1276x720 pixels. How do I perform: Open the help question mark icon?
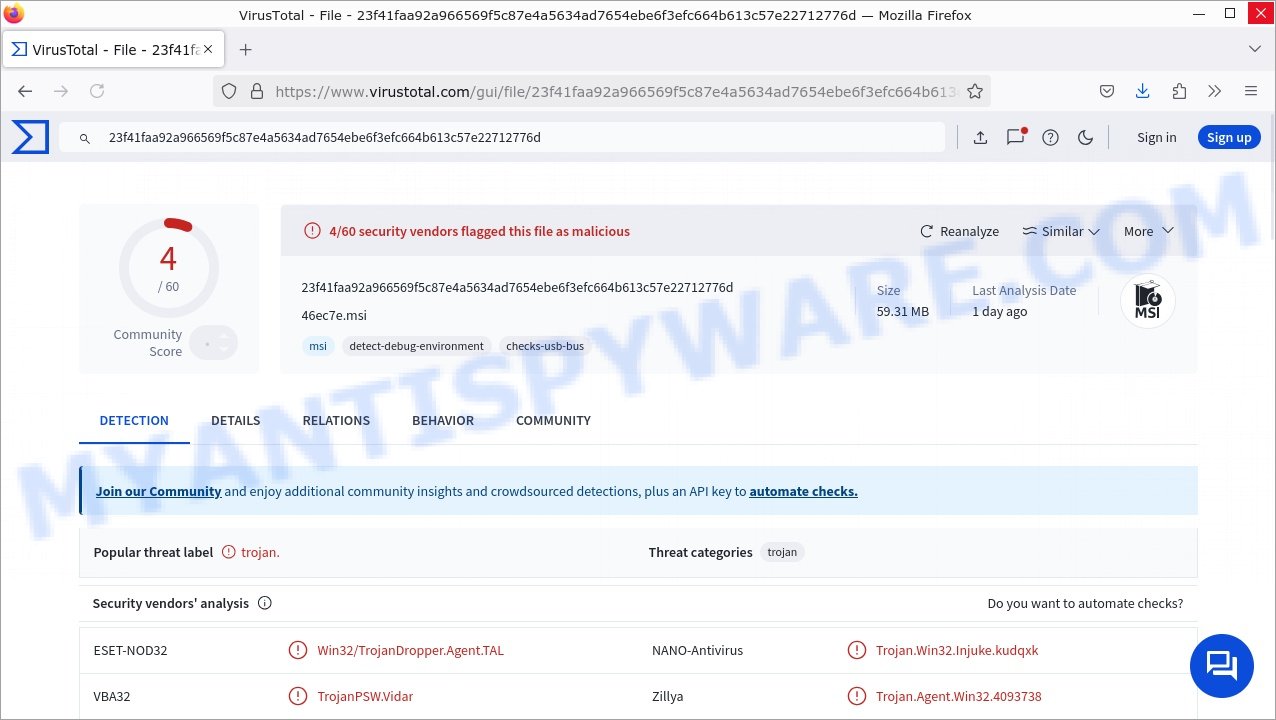1050,138
